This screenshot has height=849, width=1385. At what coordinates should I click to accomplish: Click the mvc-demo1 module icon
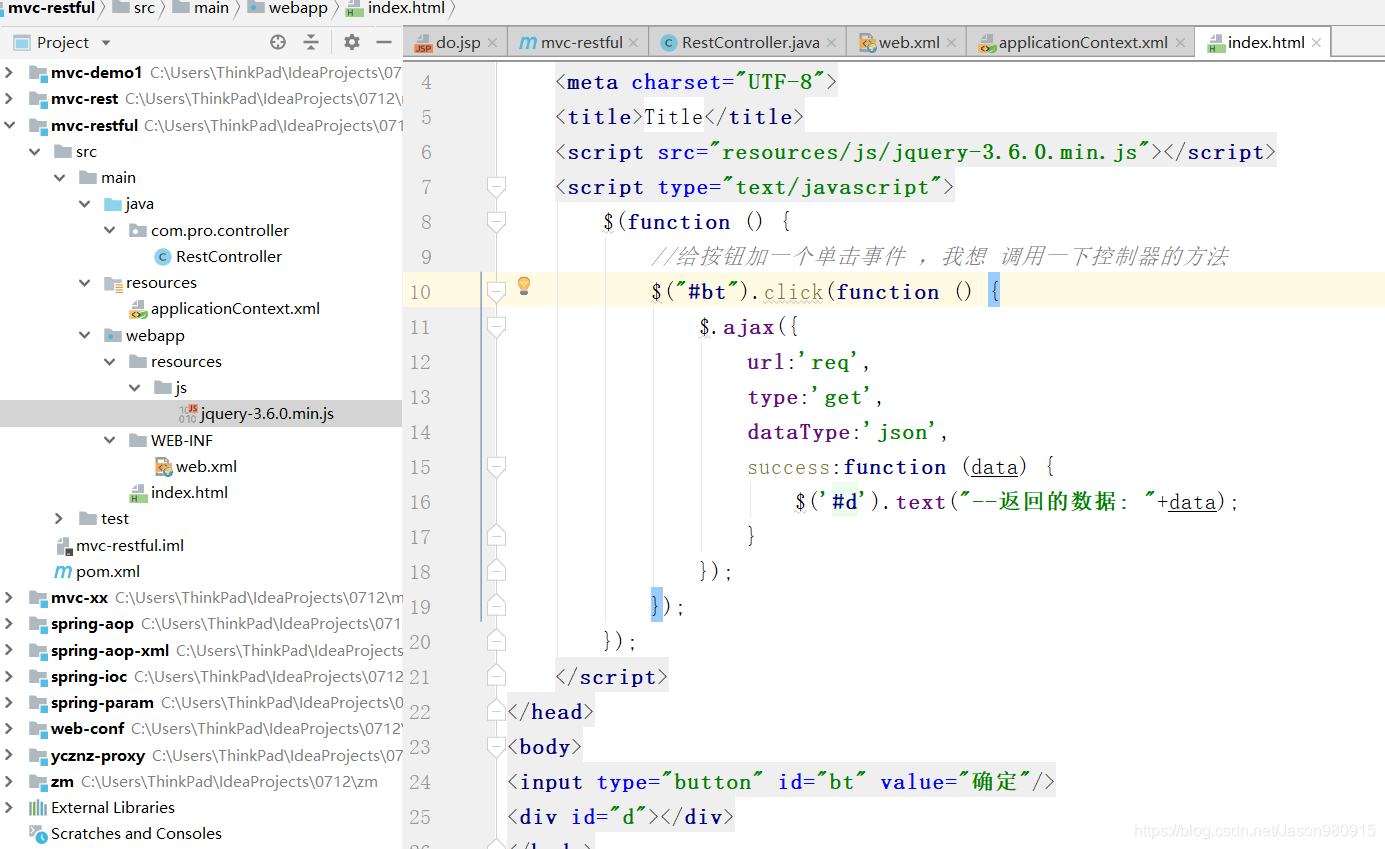[38, 73]
